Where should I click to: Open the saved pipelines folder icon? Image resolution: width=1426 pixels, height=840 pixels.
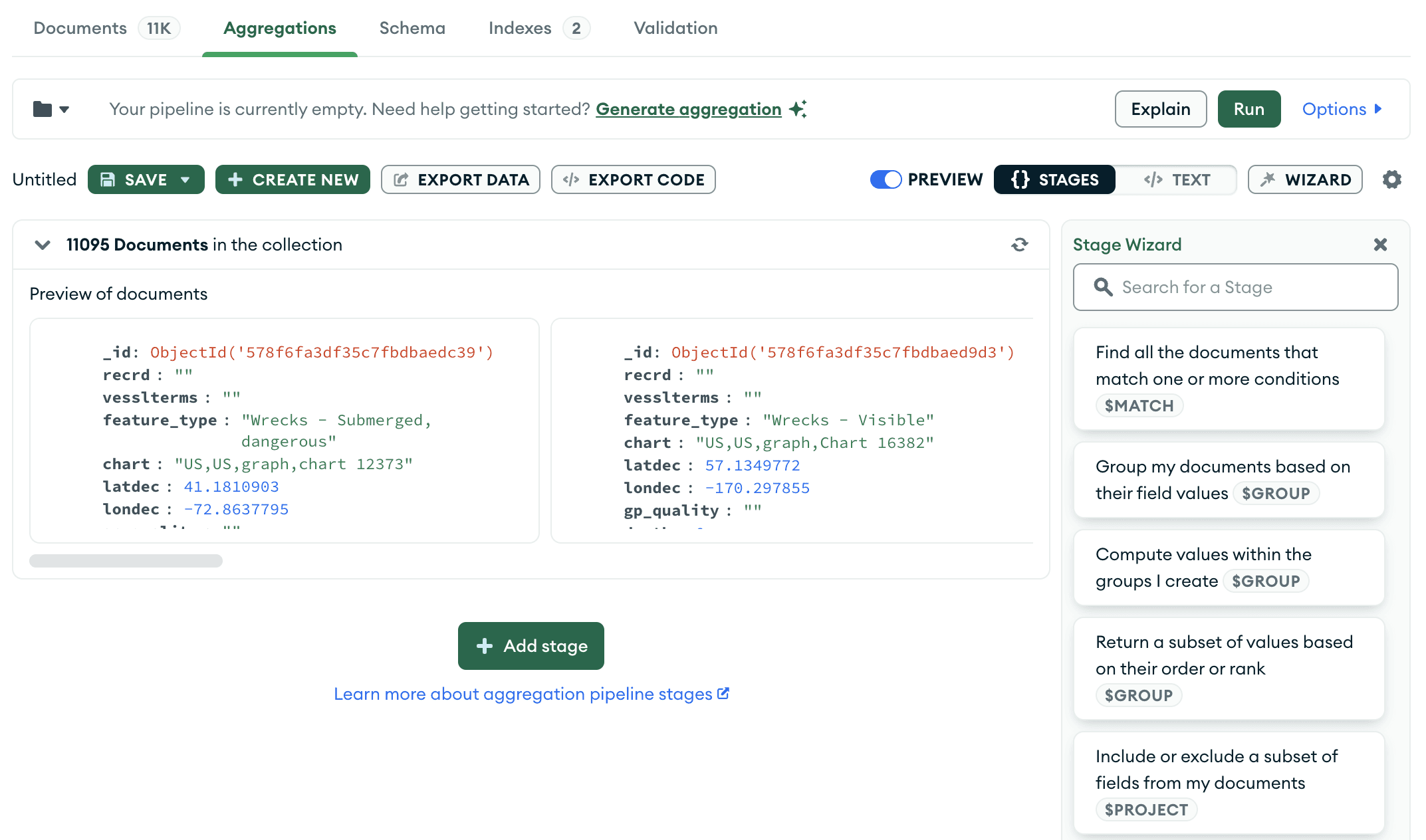[43, 109]
